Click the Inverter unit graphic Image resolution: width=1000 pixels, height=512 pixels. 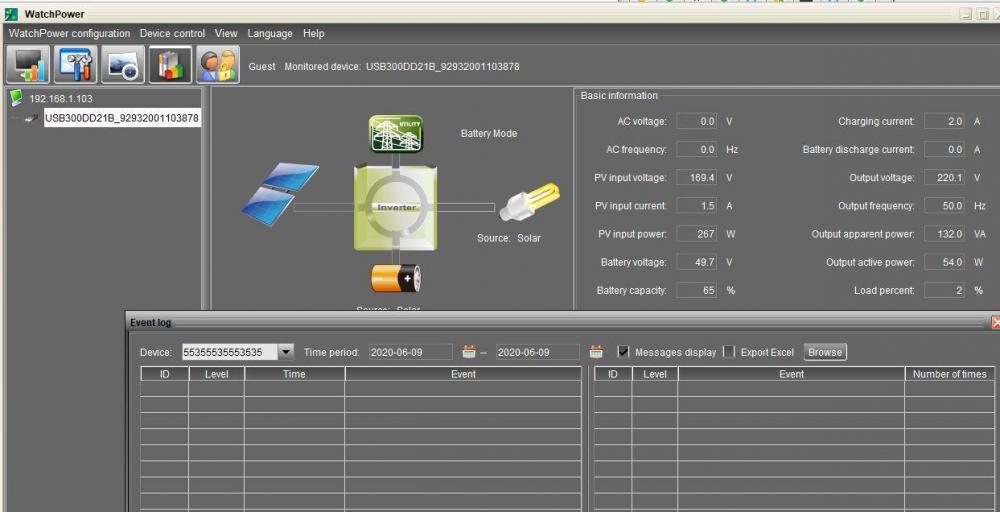pos(396,207)
